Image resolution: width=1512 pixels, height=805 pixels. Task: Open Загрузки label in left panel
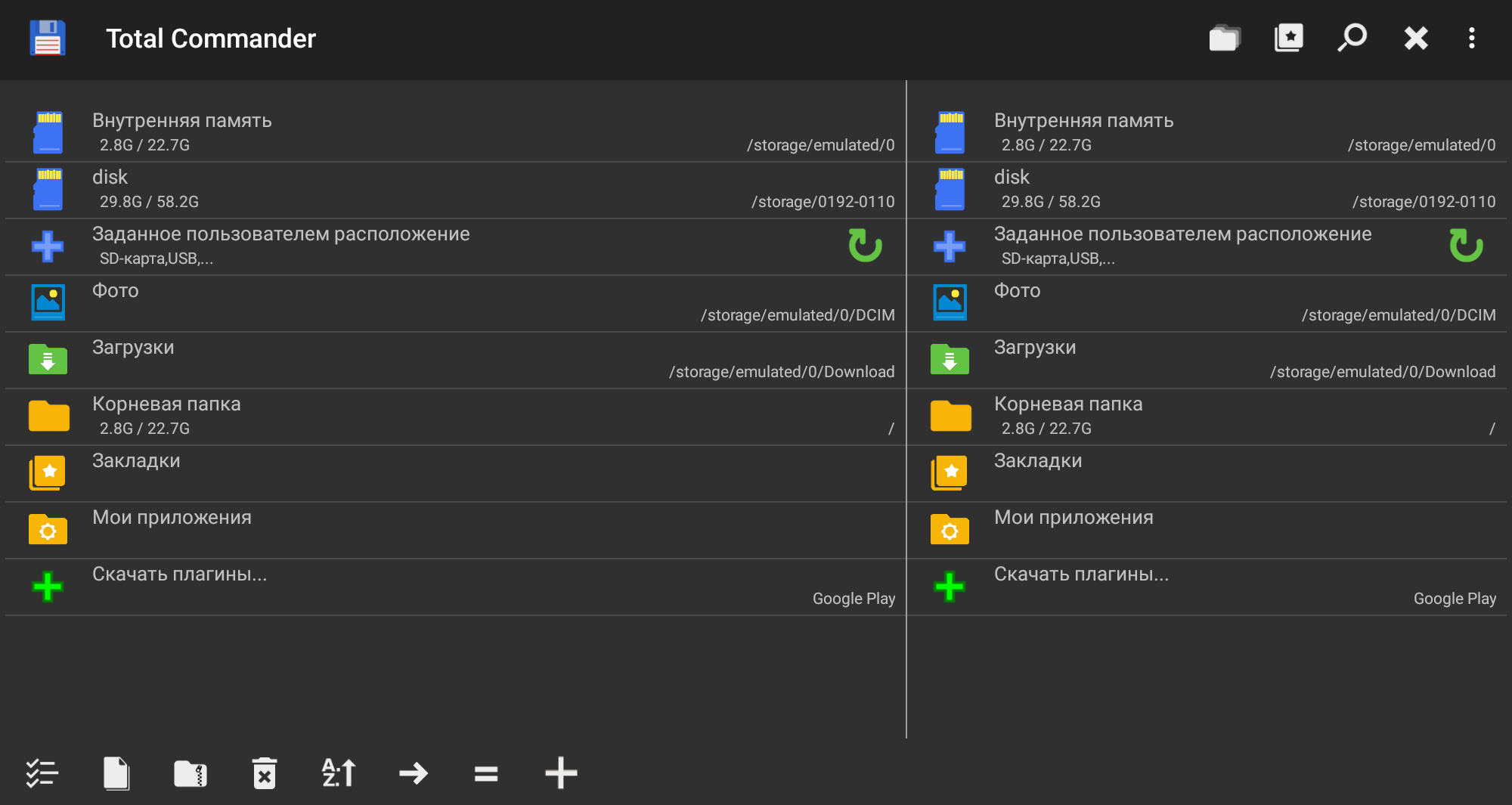pyautogui.click(x=133, y=348)
